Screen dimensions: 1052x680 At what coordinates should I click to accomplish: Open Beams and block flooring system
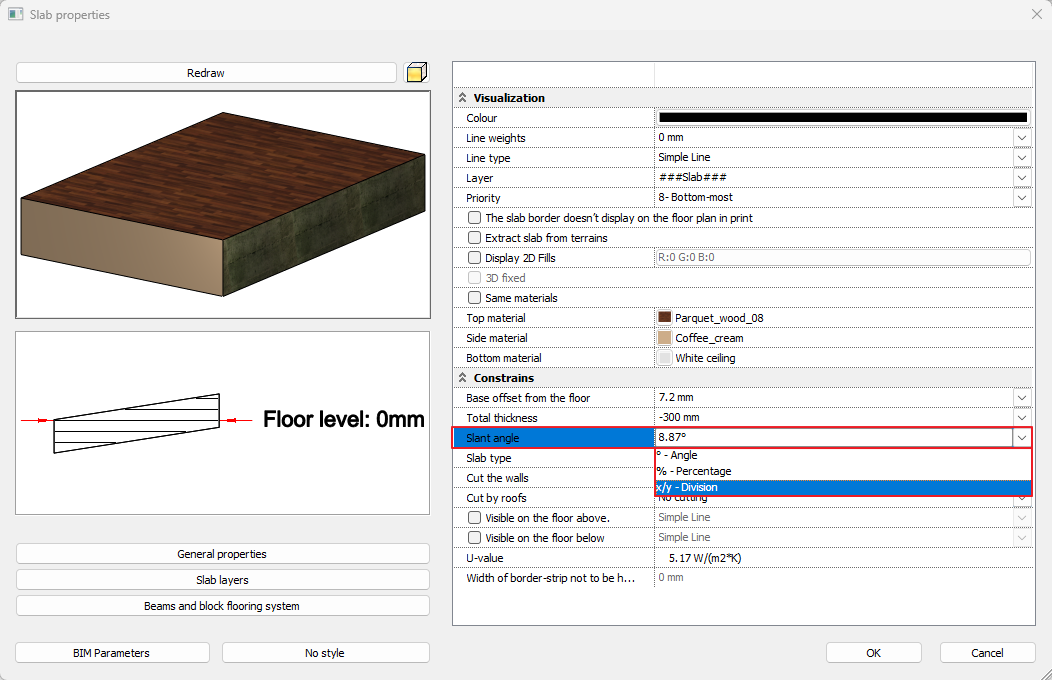click(222, 606)
